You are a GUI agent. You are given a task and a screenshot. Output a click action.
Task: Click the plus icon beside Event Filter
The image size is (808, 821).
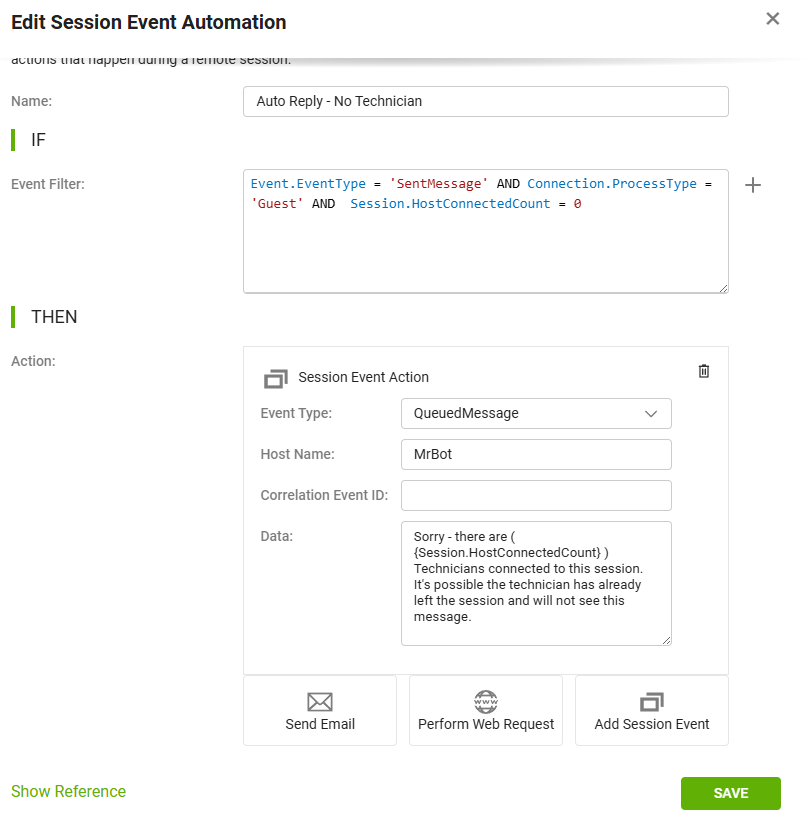click(x=754, y=185)
